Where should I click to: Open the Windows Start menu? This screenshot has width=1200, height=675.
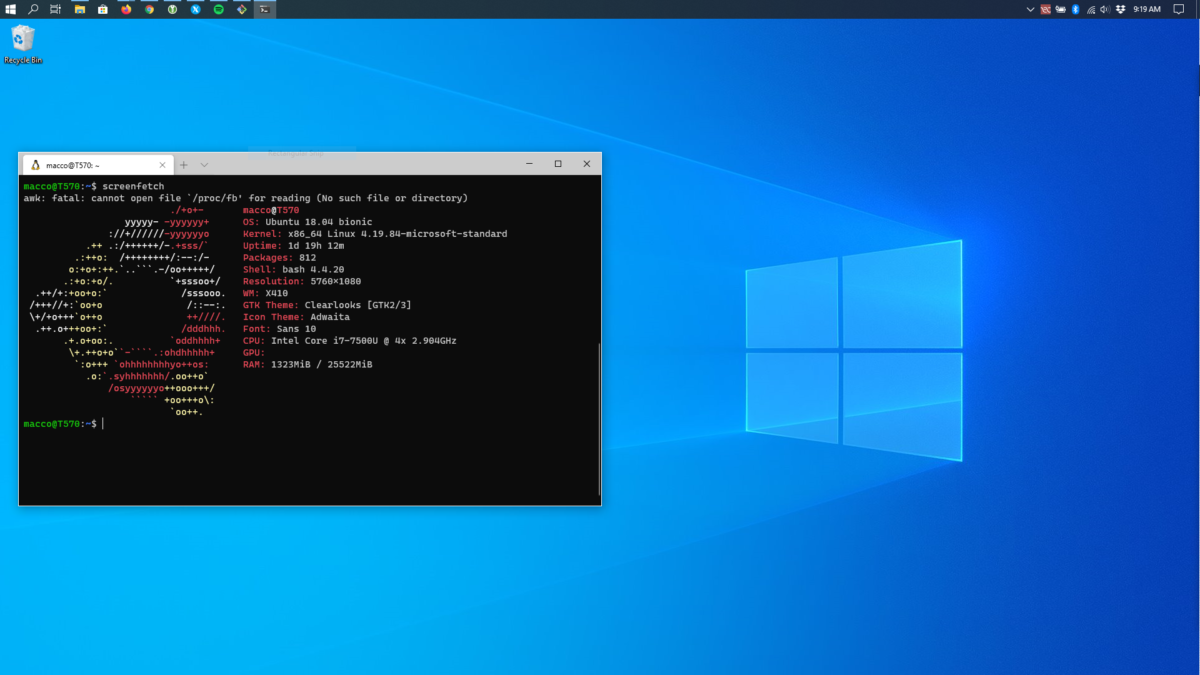coord(10,9)
